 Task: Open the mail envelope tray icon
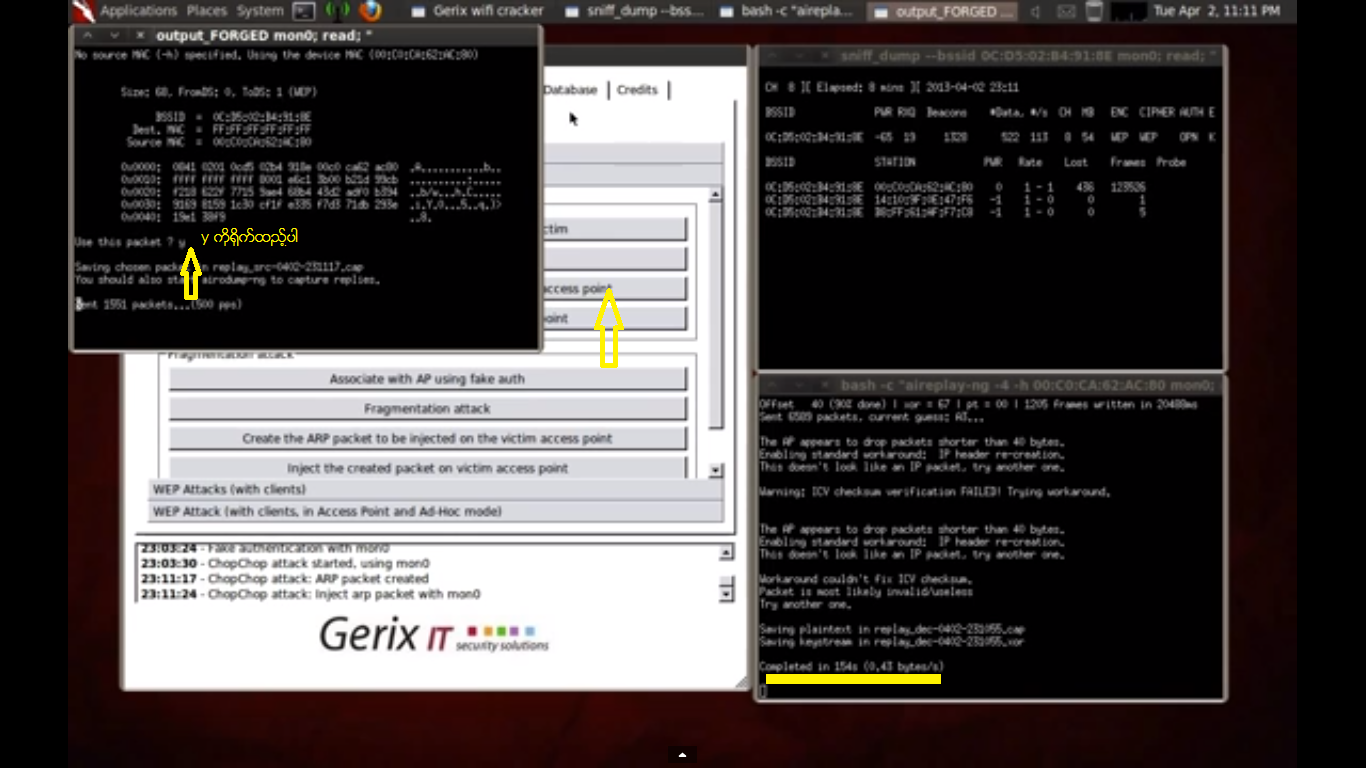1066,12
